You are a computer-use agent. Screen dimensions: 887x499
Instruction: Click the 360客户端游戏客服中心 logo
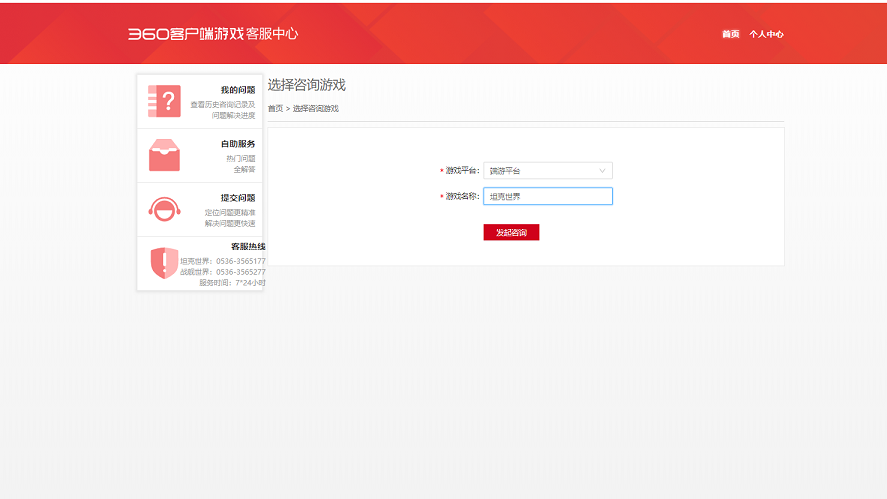point(213,34)
